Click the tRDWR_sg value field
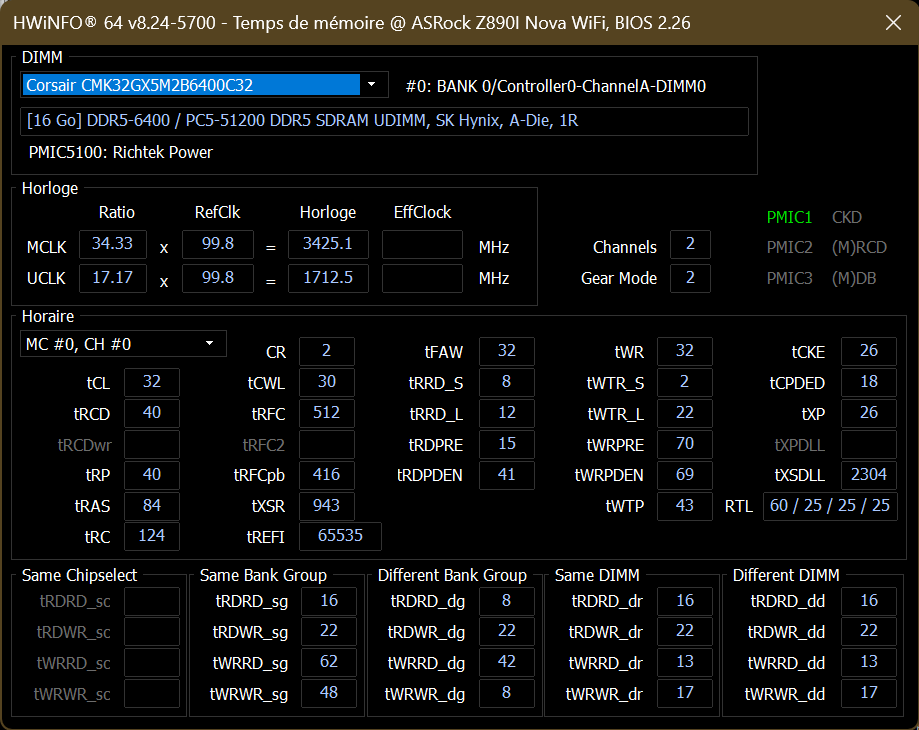 coord(329,632)
